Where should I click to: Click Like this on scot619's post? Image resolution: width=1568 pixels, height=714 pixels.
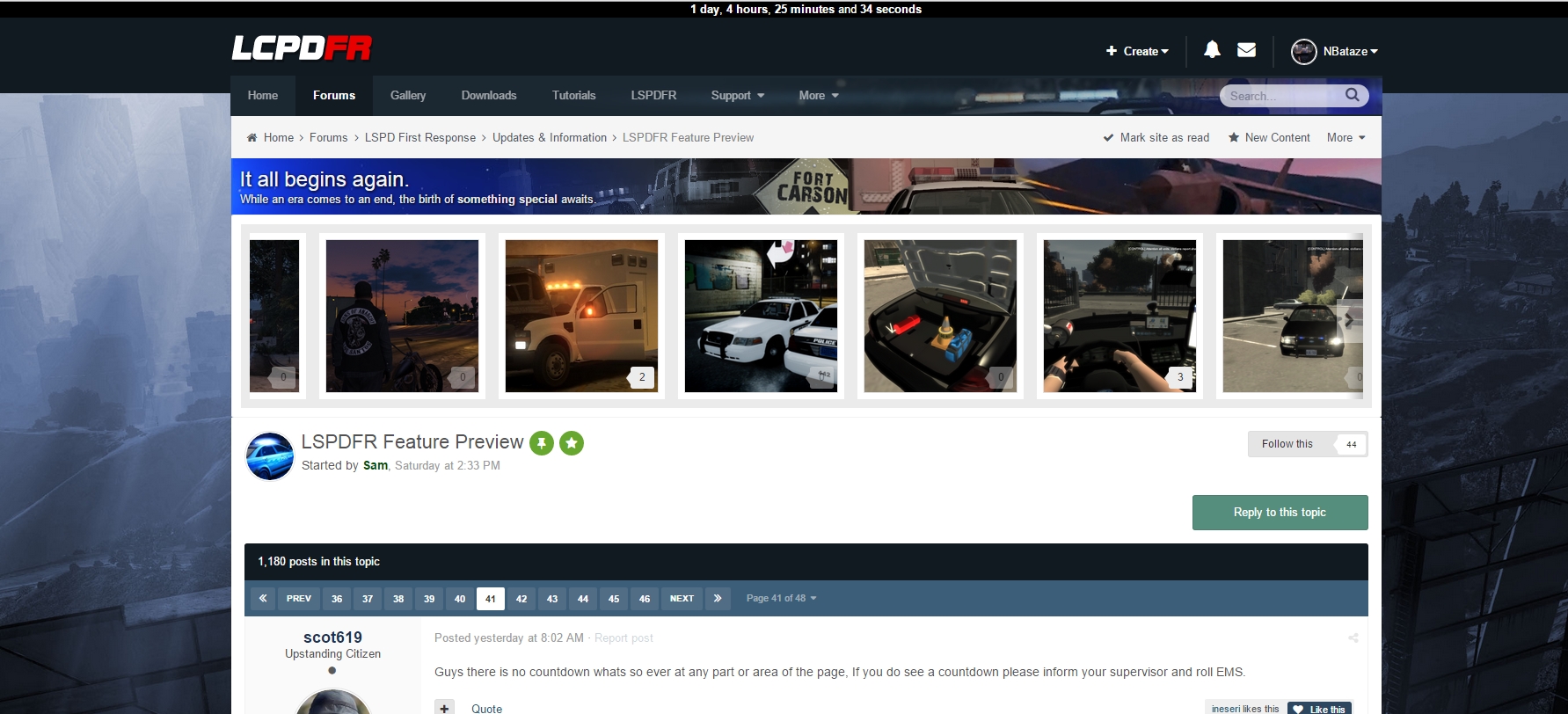1319,709
